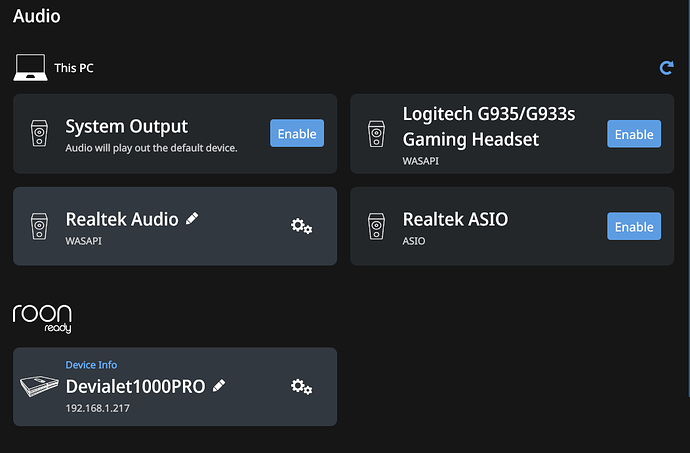Click the Logitech G935/G933s Gaming Headset name
This screenshot has height=453, width=690.
(489, 126)
